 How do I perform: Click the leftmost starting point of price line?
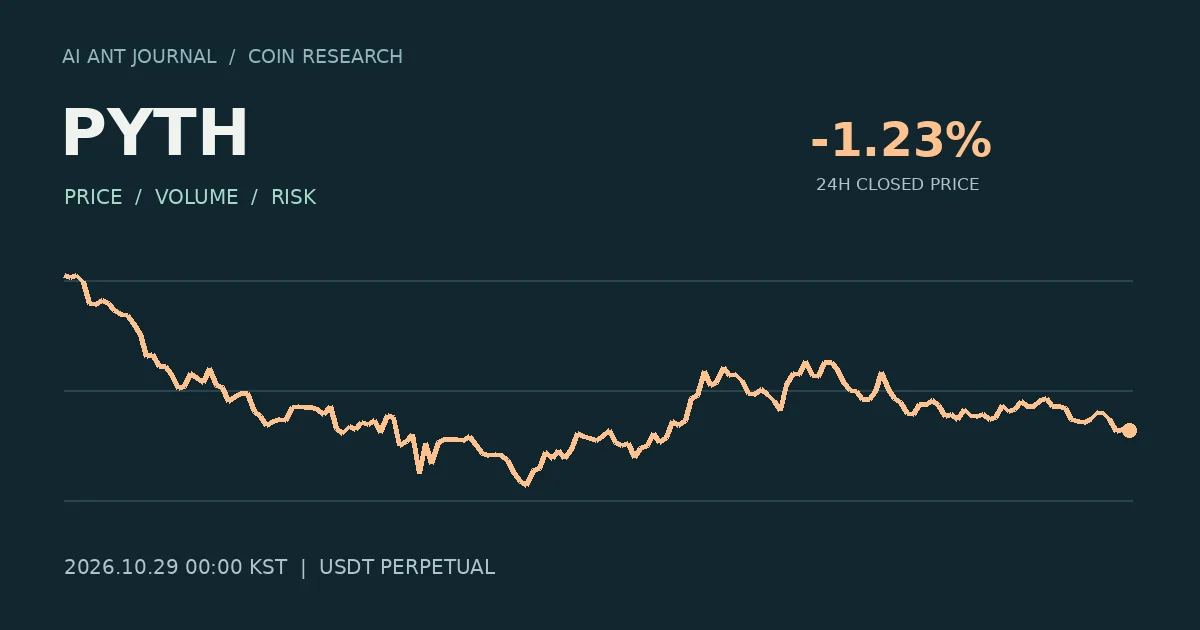click(65, 275)
